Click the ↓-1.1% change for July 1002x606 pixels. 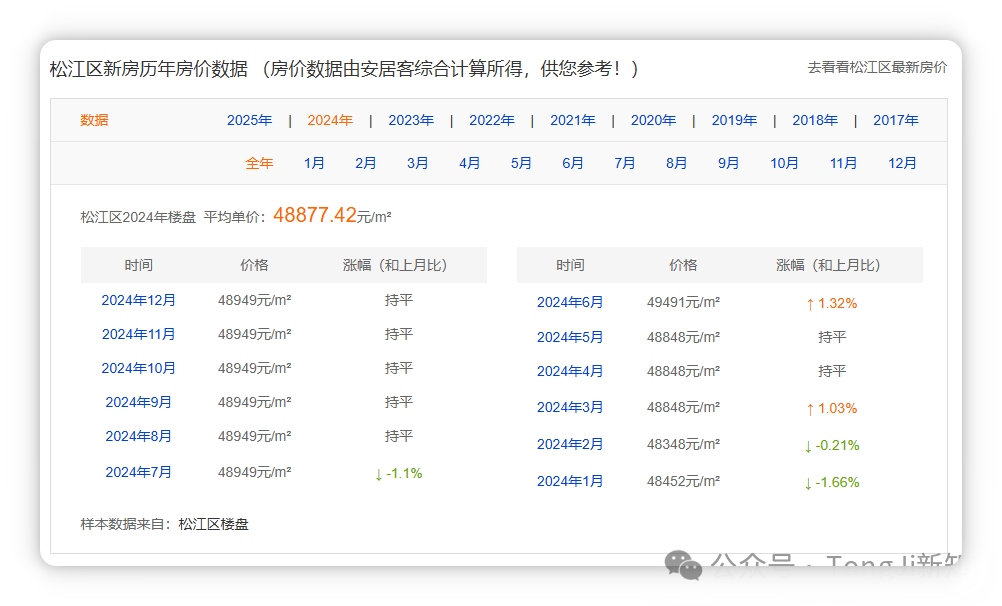(x=398, y=474)
